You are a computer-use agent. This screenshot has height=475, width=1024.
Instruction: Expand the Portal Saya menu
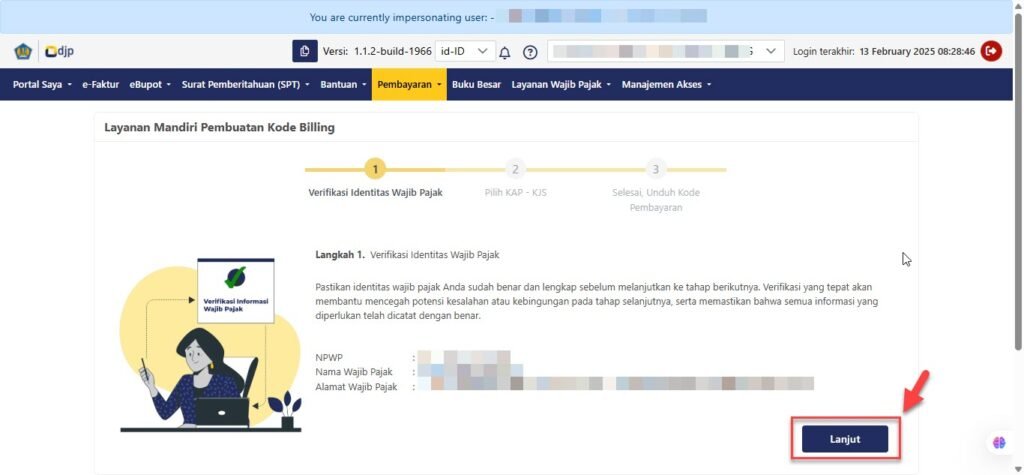coord(42,84)
